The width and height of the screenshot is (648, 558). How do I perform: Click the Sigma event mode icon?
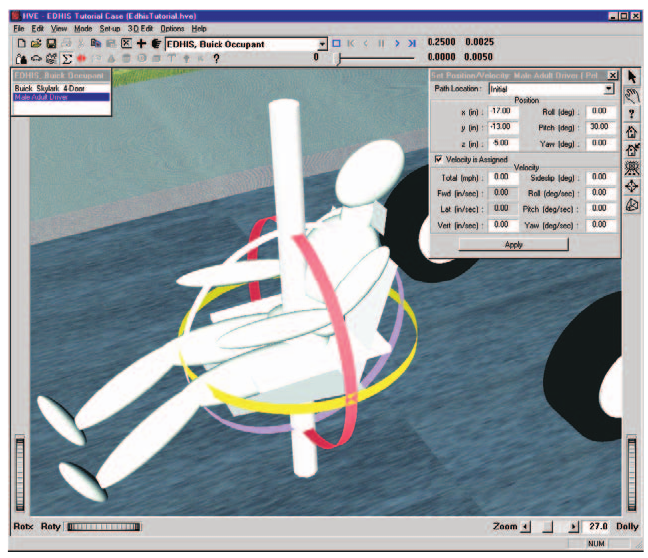(x=66, y=59)
